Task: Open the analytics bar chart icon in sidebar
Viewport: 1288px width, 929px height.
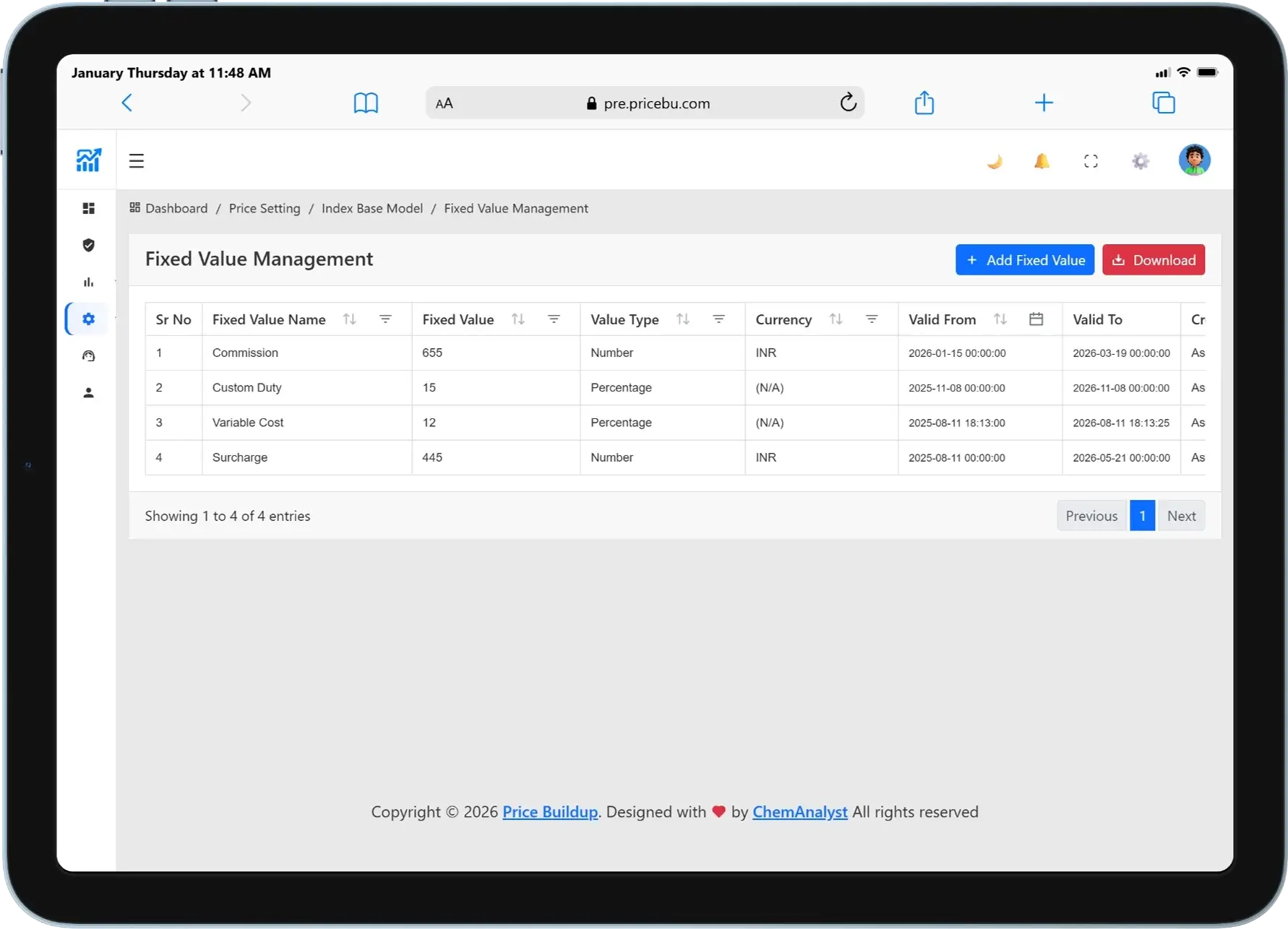Action: 88,282
